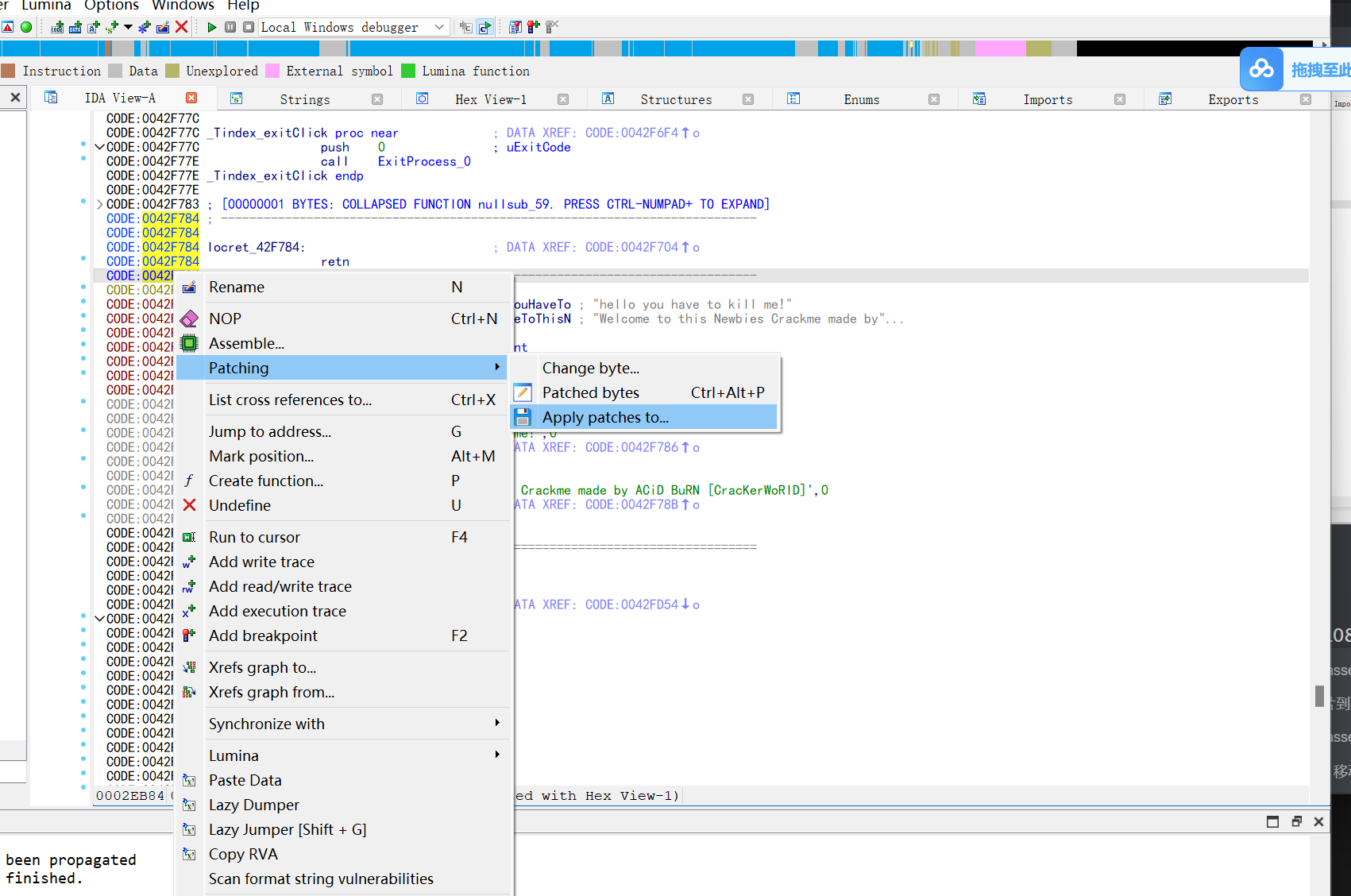Click Change byte... in Patching submenu

(645, 368)
